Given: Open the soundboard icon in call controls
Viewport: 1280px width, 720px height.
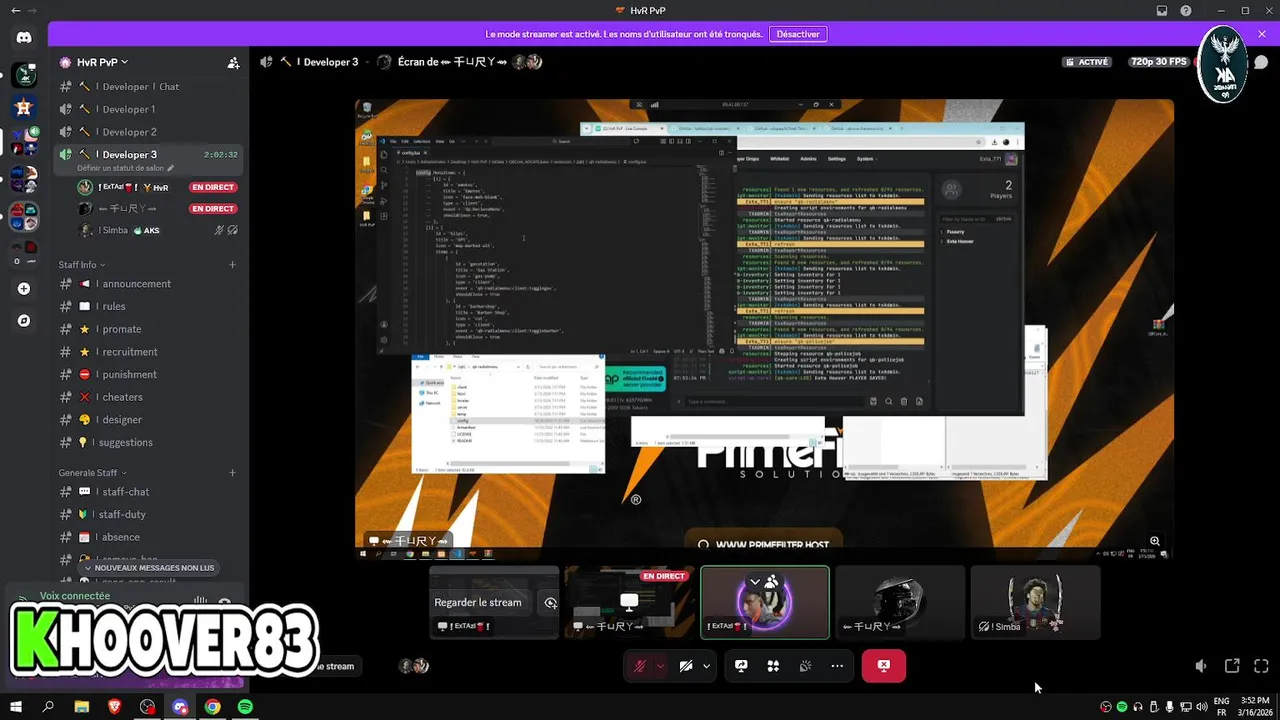Looking at the screenshot, I should [x=805, y=666].
